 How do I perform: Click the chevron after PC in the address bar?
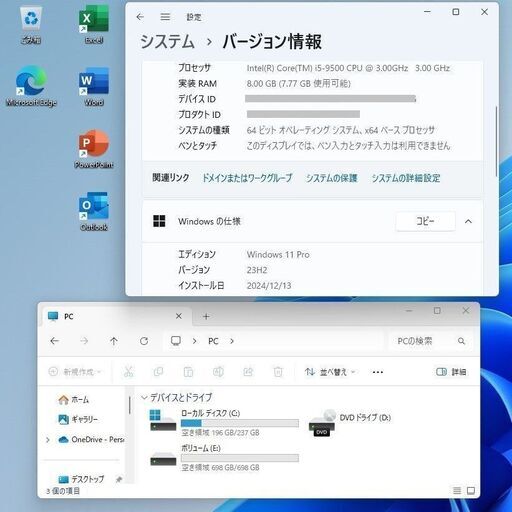pos(232,341)
